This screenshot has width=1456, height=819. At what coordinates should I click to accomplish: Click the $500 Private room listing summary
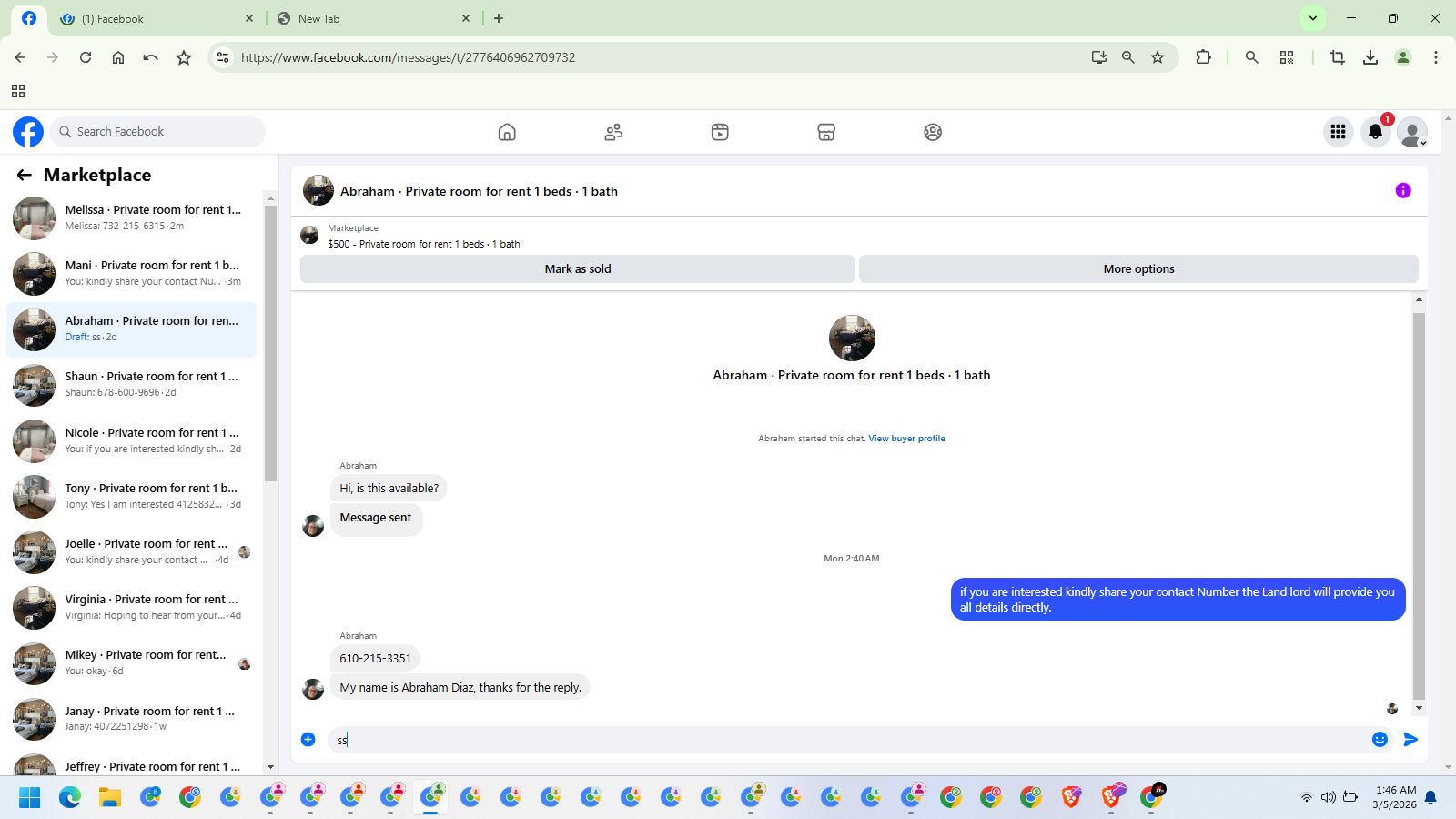(424, 244)
